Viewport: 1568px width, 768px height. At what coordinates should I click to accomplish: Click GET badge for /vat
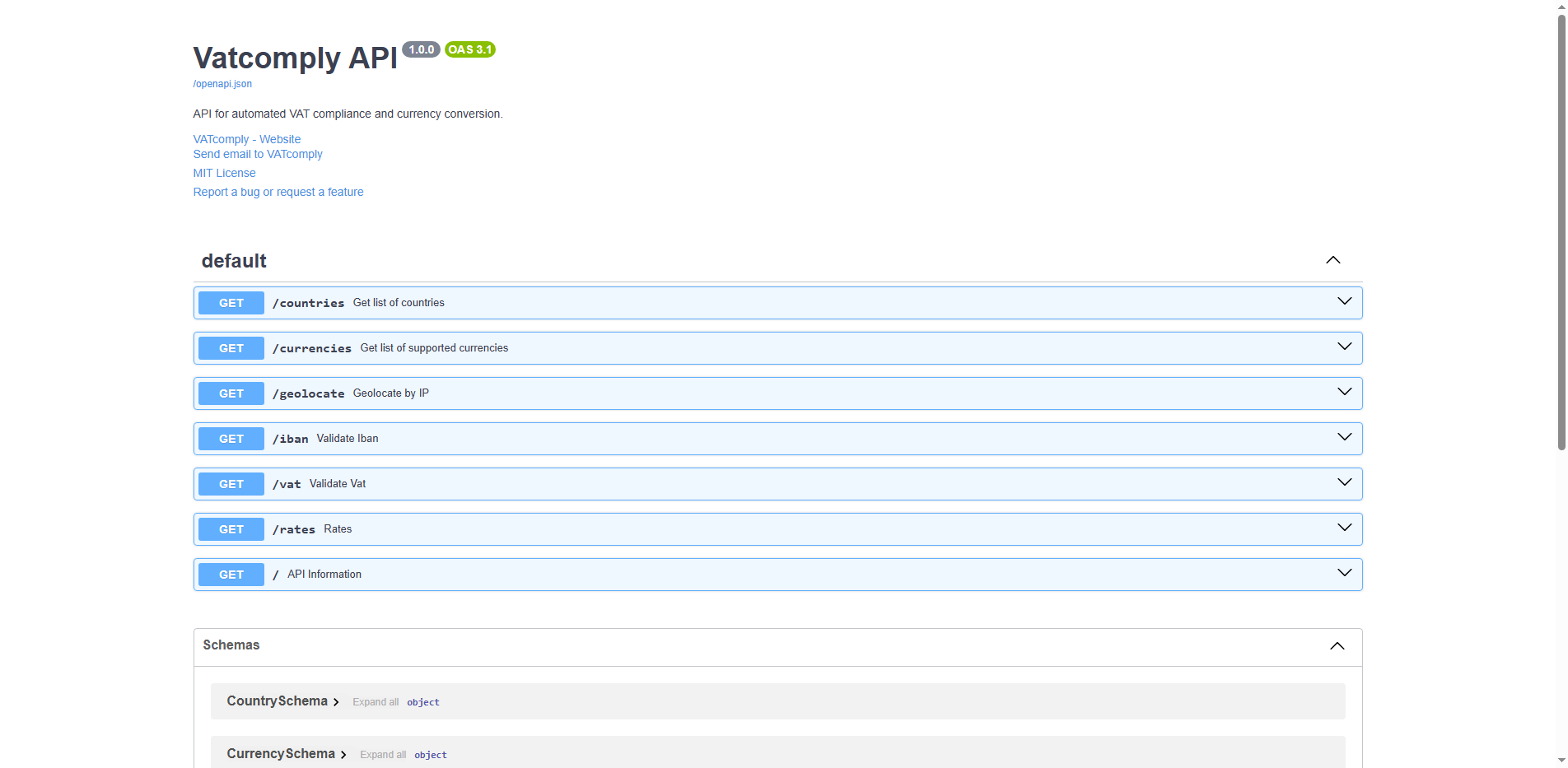231,484
